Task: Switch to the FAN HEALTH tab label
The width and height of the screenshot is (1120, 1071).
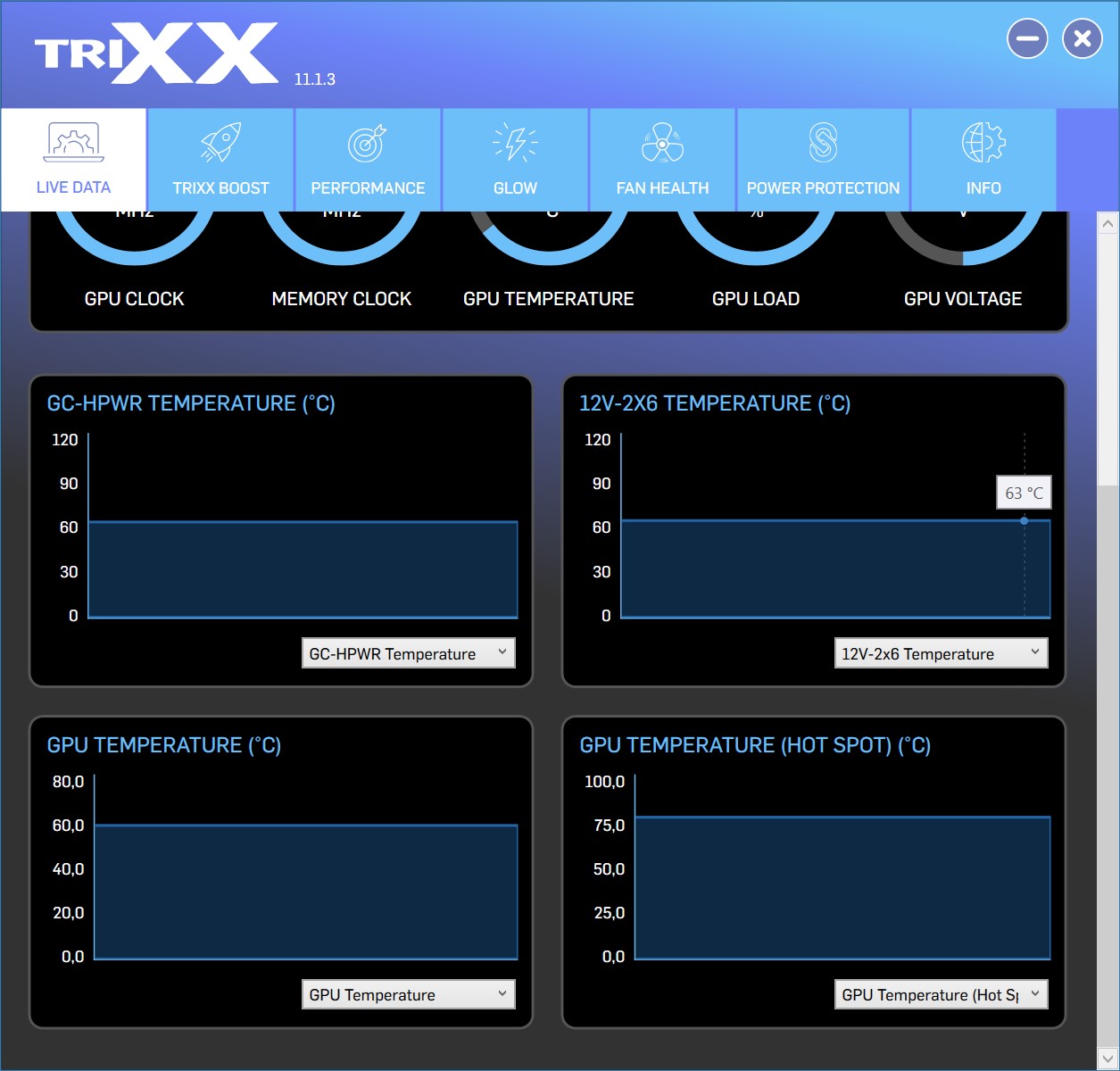Action: pyautogui.click(x=662, y=188)
